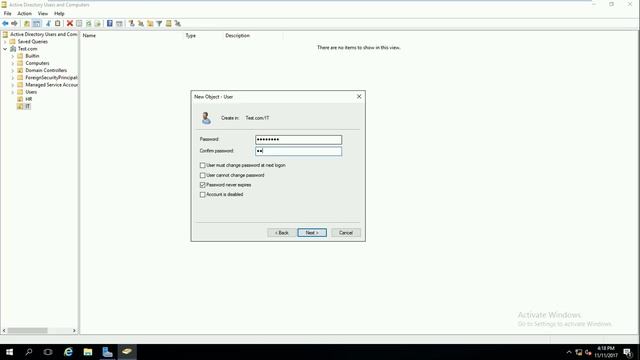This screenshot has height=360, width=640.
Task: Select the Saved Queries tree item
Action: tap(32, 42)
